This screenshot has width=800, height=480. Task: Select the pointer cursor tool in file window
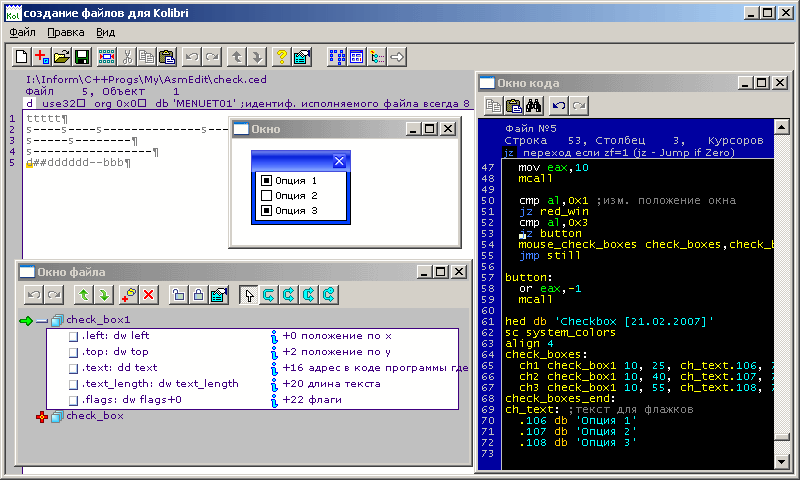tap(249, 295)
